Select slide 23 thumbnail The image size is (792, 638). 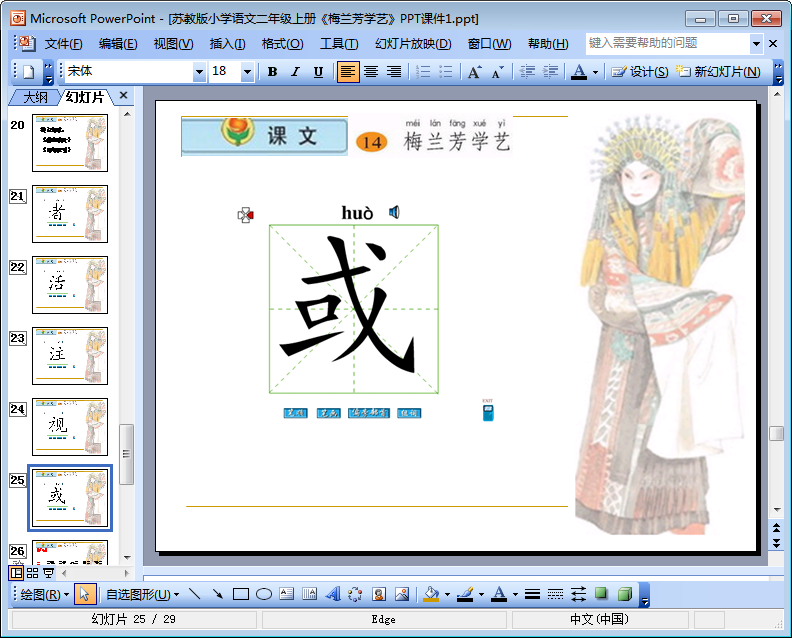[70, 356]
